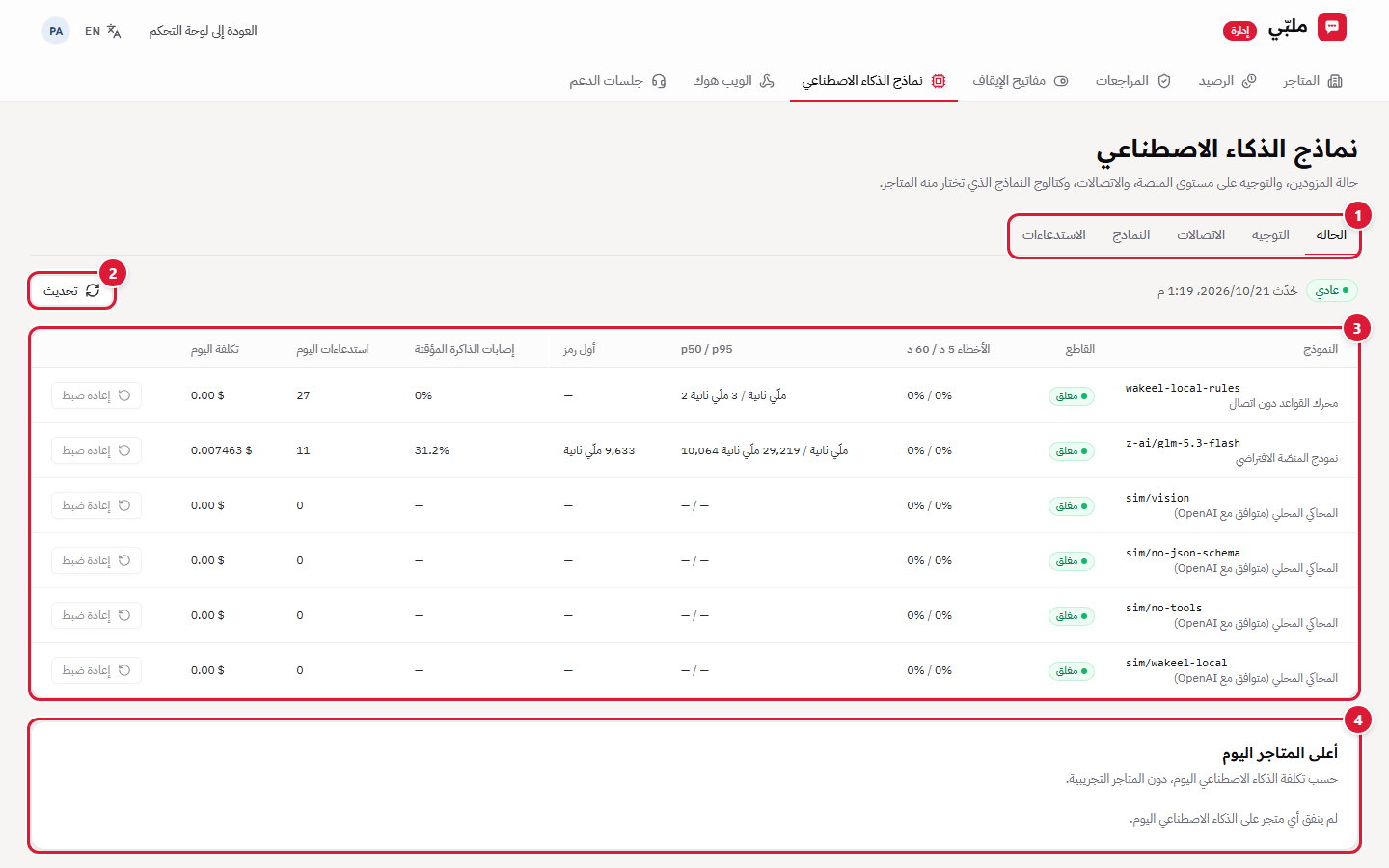The image size is (1389, 868).
Task: Click the القاطع column header
Action: pos(1080,349)
